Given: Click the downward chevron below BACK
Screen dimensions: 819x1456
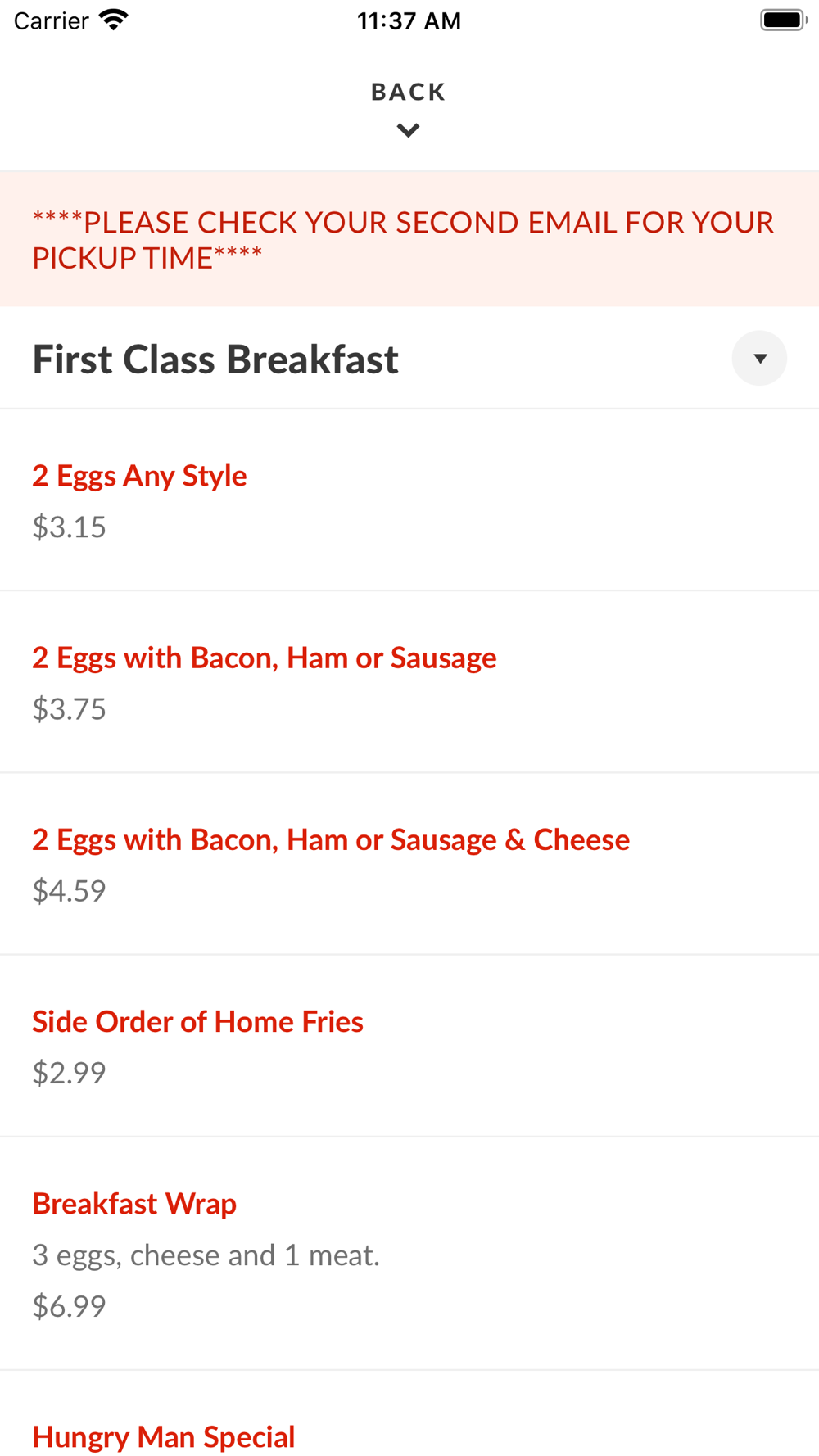Looking at the screenshot, I should pyautogui.click(x=408, y=130).
